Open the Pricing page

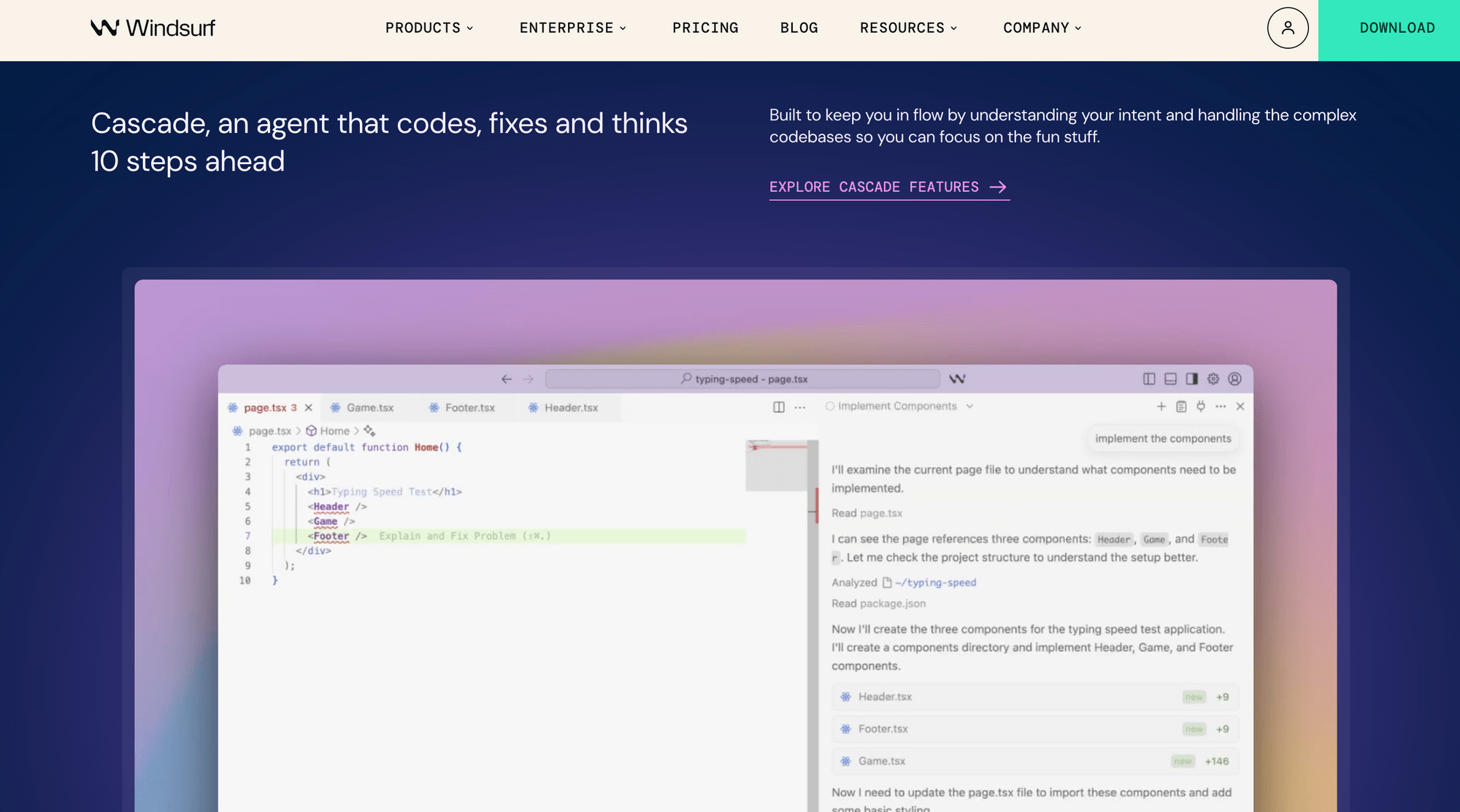(705, 28)
